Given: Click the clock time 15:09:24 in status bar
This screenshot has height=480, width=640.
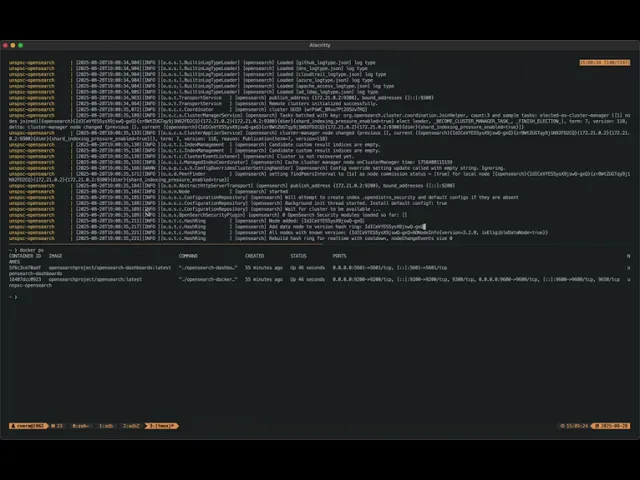Looking at the screenshot, I should [574, 426].
